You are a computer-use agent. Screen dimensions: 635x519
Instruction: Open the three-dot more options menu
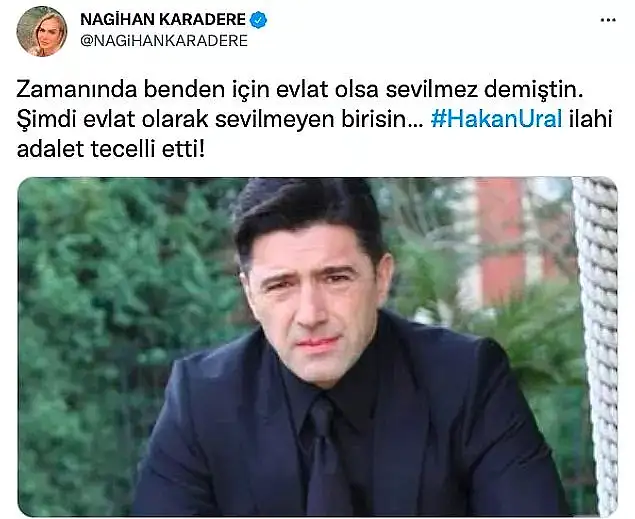click(x=608, y=21)
